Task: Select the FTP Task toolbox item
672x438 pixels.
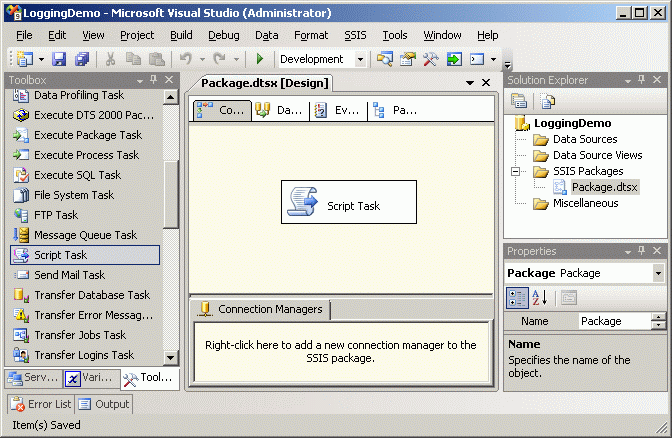Action: (x=85, y=215)
